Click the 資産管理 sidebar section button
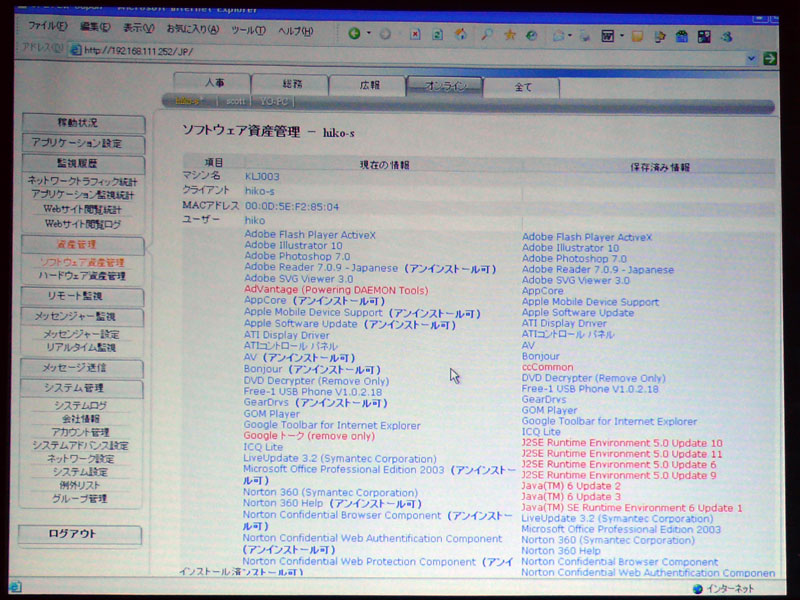This screenshot has width=800, height=600. pos(83,245)
